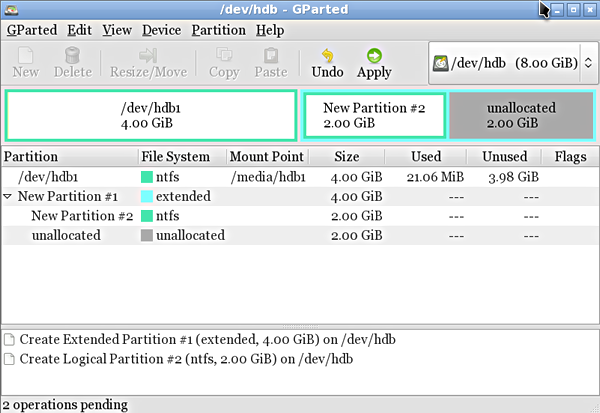Screen dimensions: 600x413
Task: Click the GParted icon in the title bar
Action: tap(11, 9)
